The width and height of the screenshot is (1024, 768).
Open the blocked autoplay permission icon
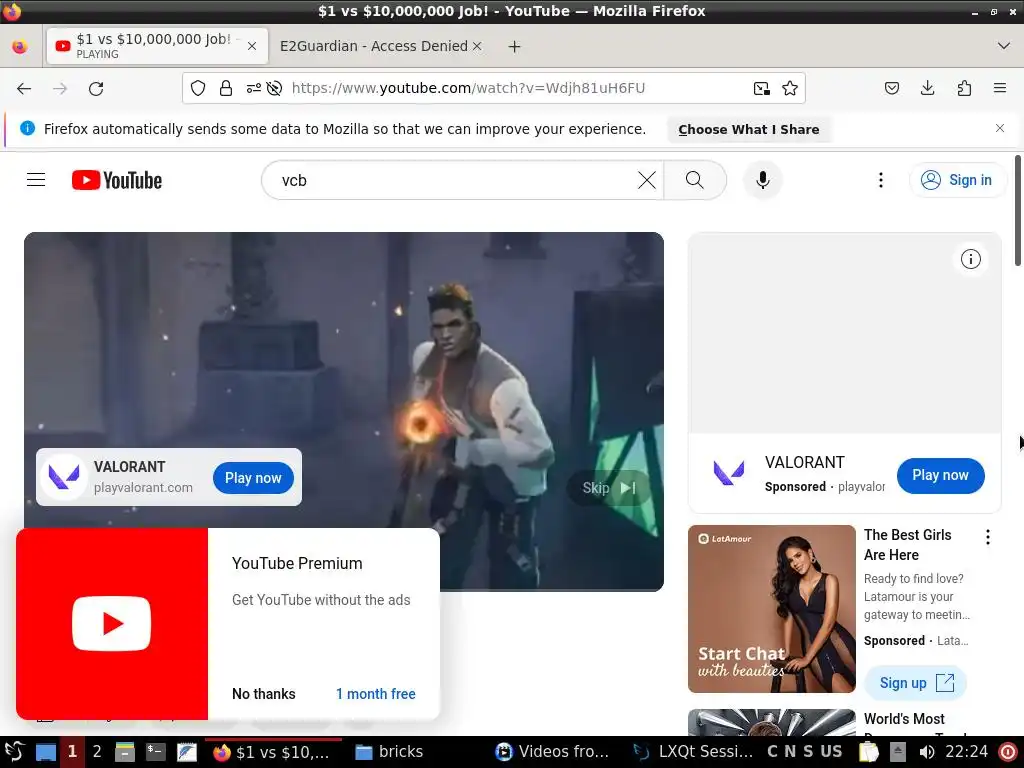[274, 88]
